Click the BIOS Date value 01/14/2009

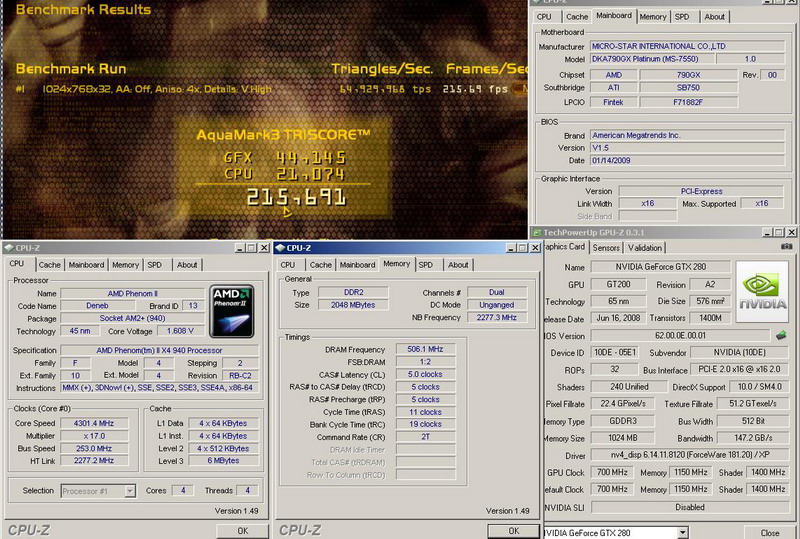tap(687, 160)
